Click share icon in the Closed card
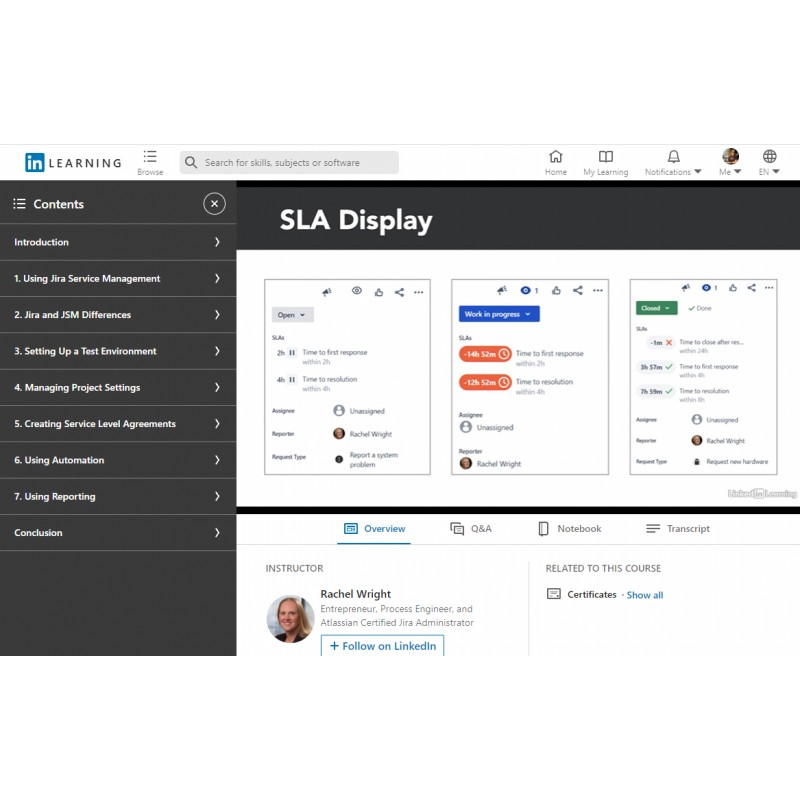Image resolution: width=800 pixels, height=800 pixels. point(752,288)
